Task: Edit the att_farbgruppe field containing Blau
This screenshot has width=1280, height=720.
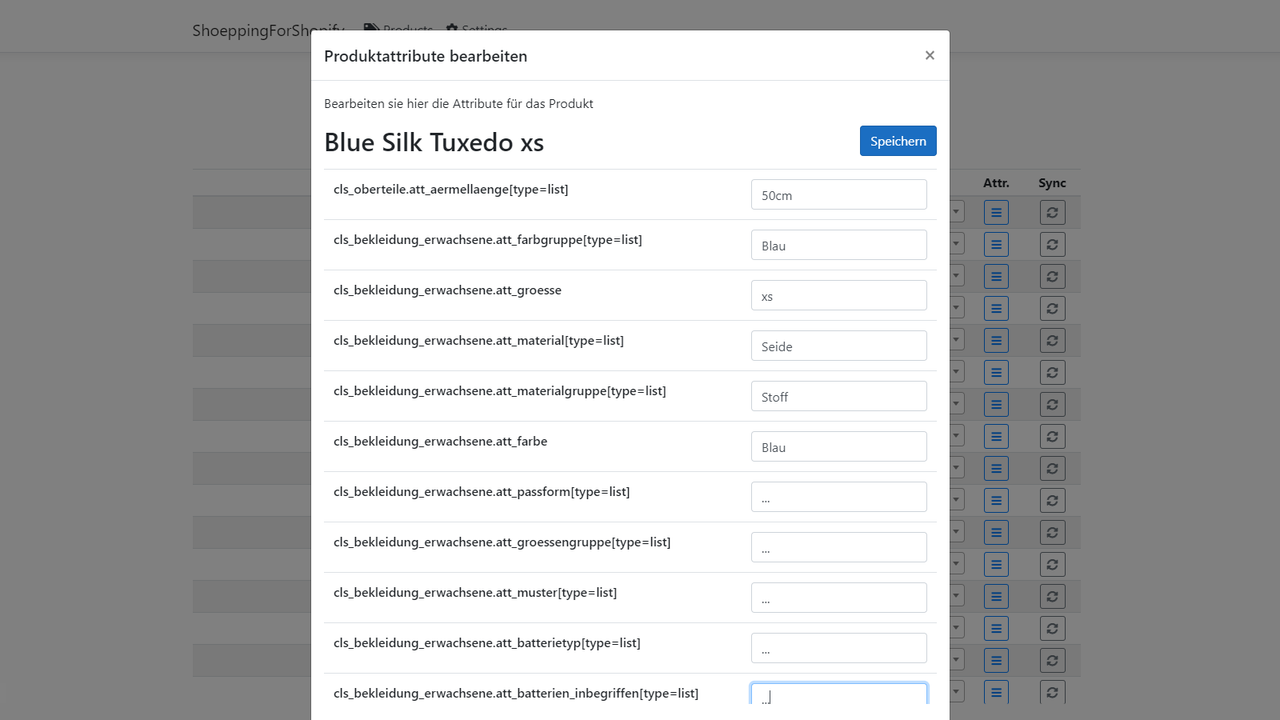Action: click(839, 245)
